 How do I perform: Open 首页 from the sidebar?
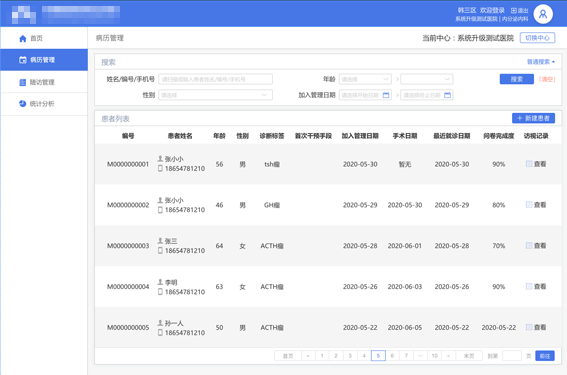[44, 38]
